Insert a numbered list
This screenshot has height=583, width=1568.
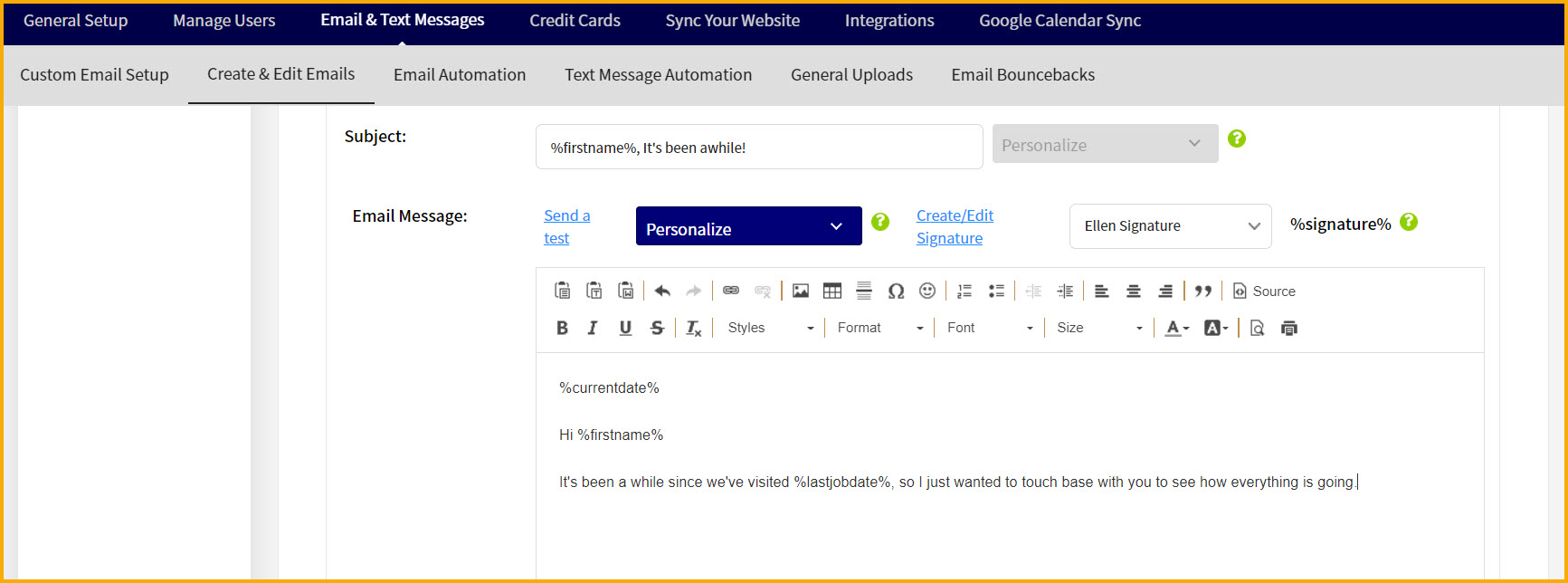pos(965,291)
